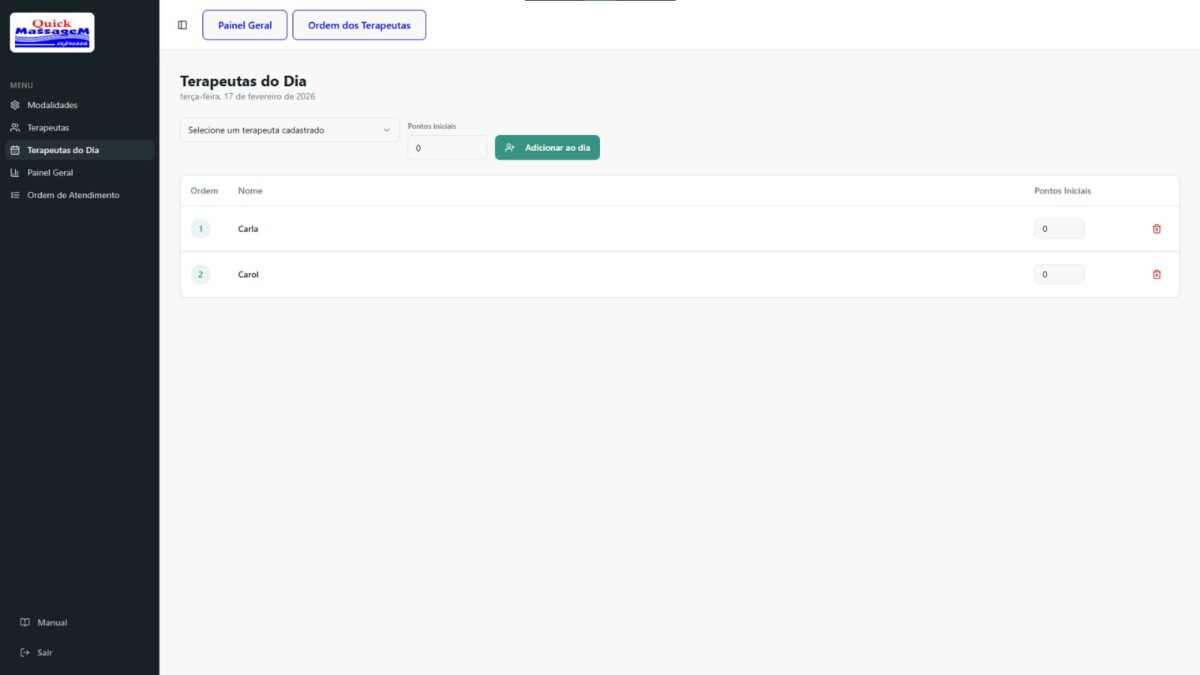Open Painel Geral top tab
Viewport: 1200px width, 675px height.
(x=245, y=25)
